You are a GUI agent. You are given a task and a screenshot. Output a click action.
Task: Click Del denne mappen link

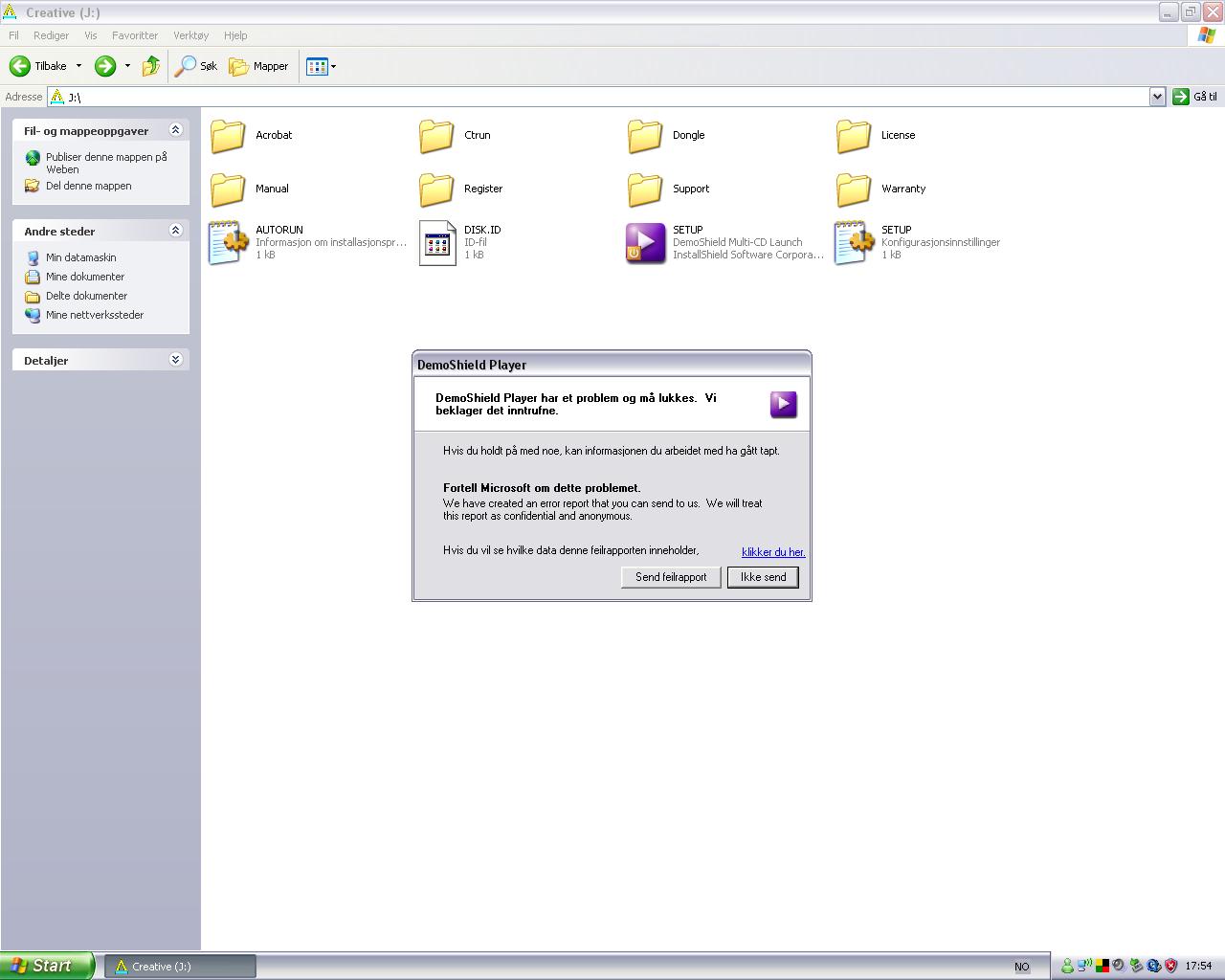point(78,186)
